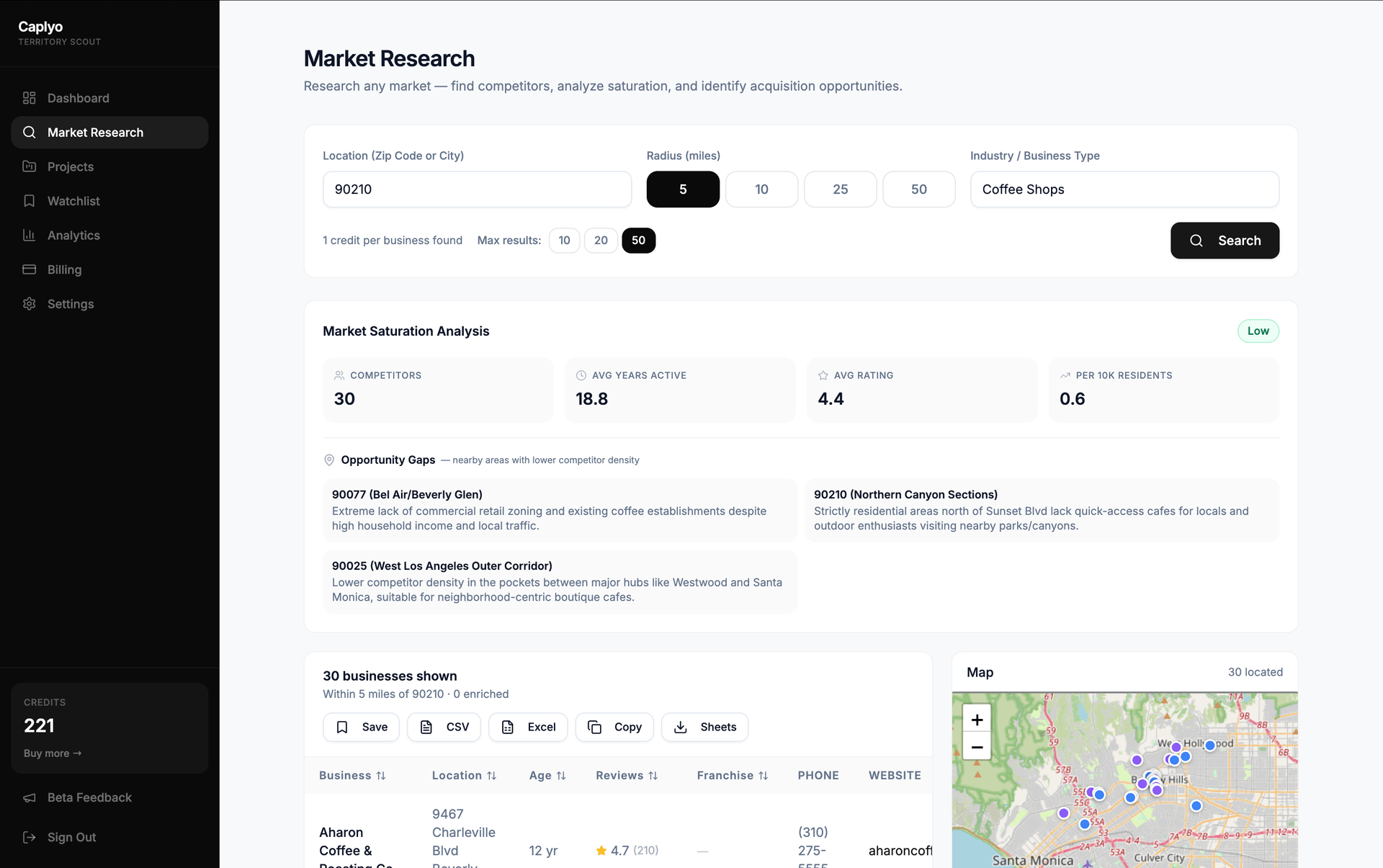Select 25 mile radius
The width and height of the screenshot is (1383, 868).
pyautogui.click(x=841, y=189)
